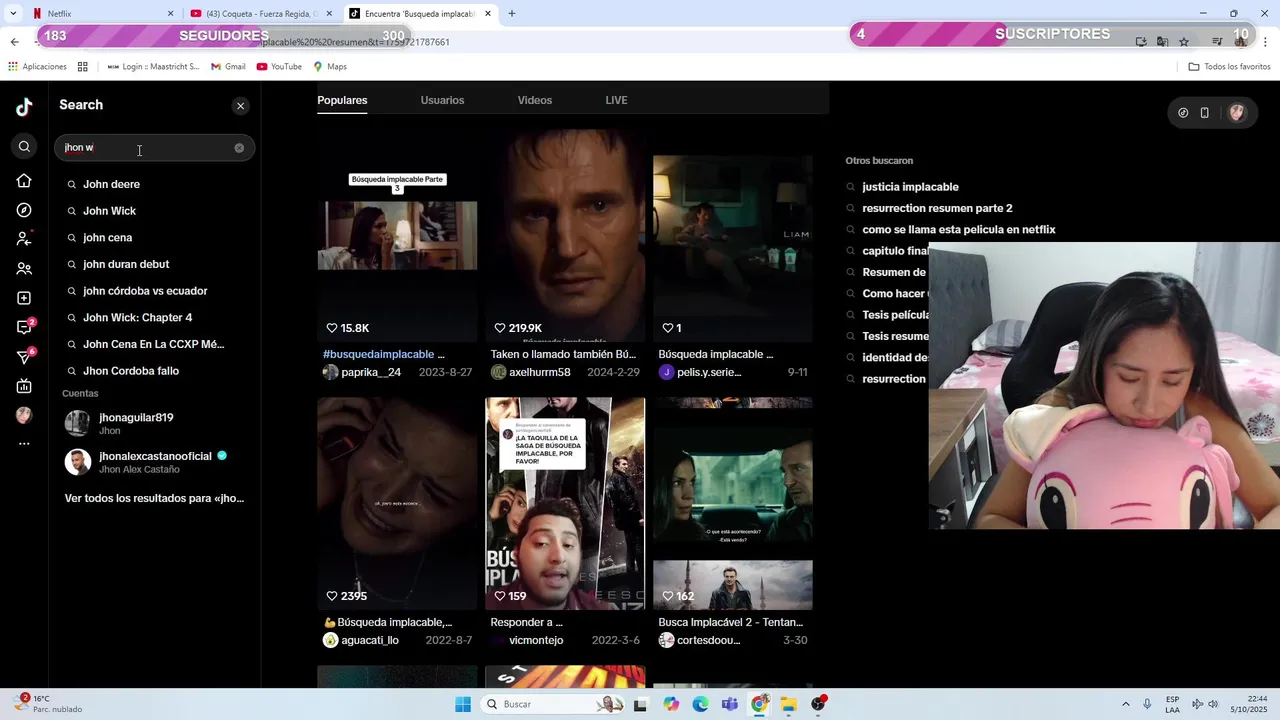The image size is (1280, 720).
Task: Open activity inbox with badge 2
Action: 24,327
